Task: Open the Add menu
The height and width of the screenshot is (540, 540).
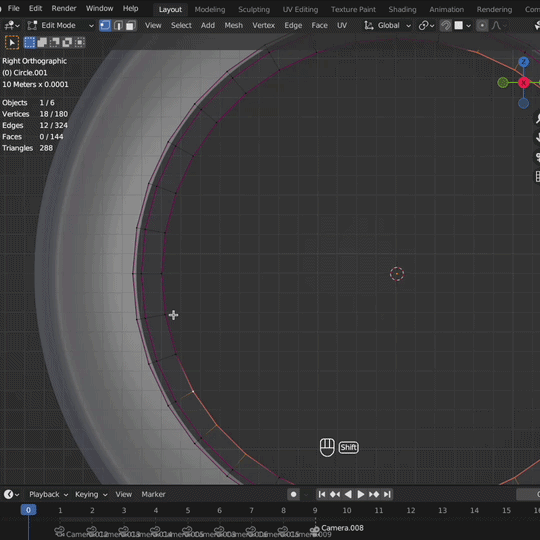Action: click(208, 25)
